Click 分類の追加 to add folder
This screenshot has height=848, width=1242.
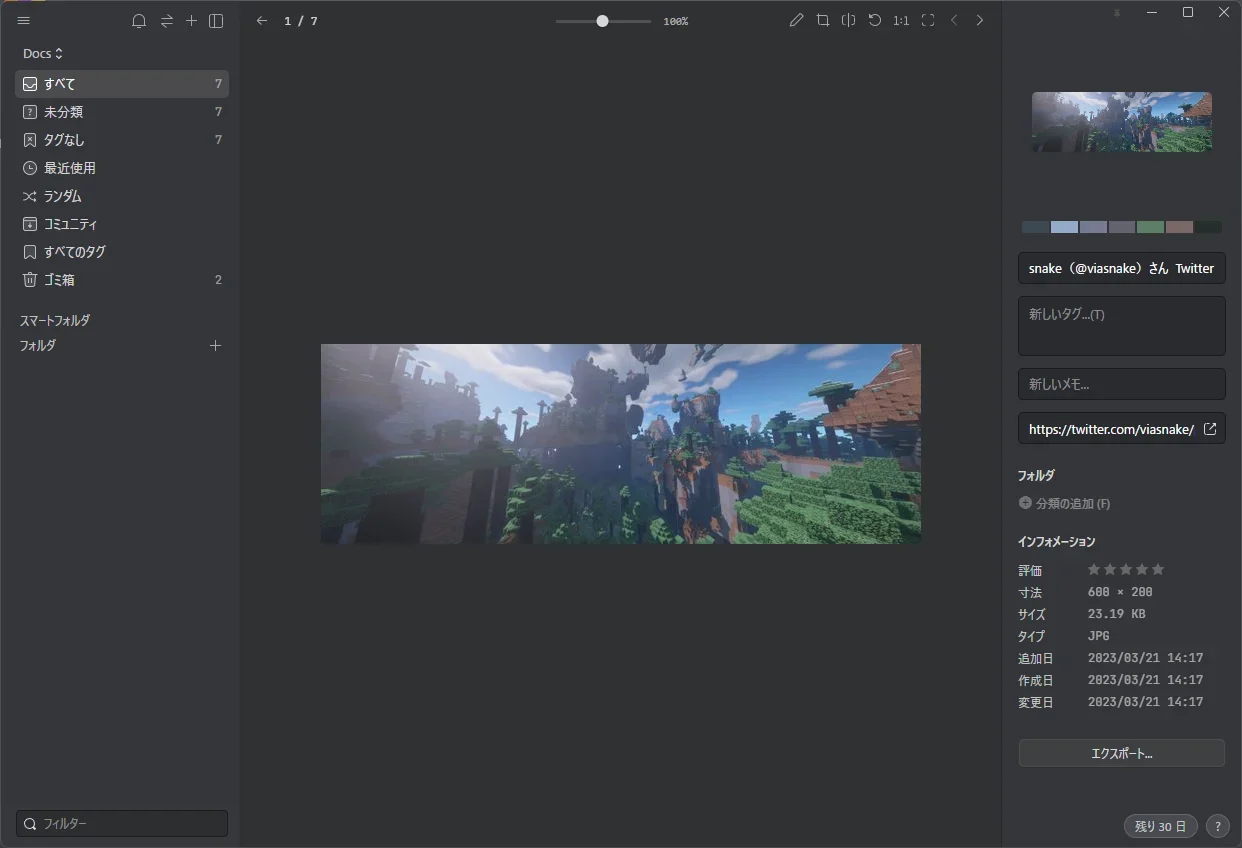click(1073, 503)
